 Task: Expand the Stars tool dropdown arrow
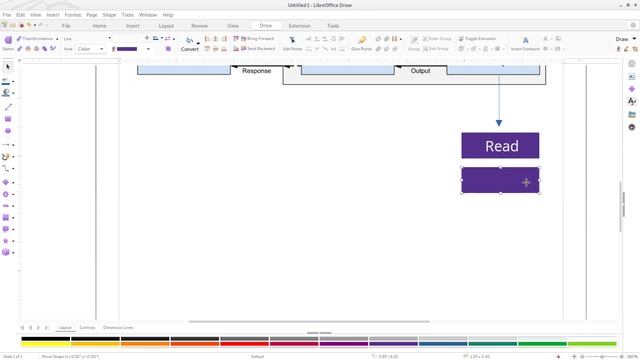click(13, 241)
